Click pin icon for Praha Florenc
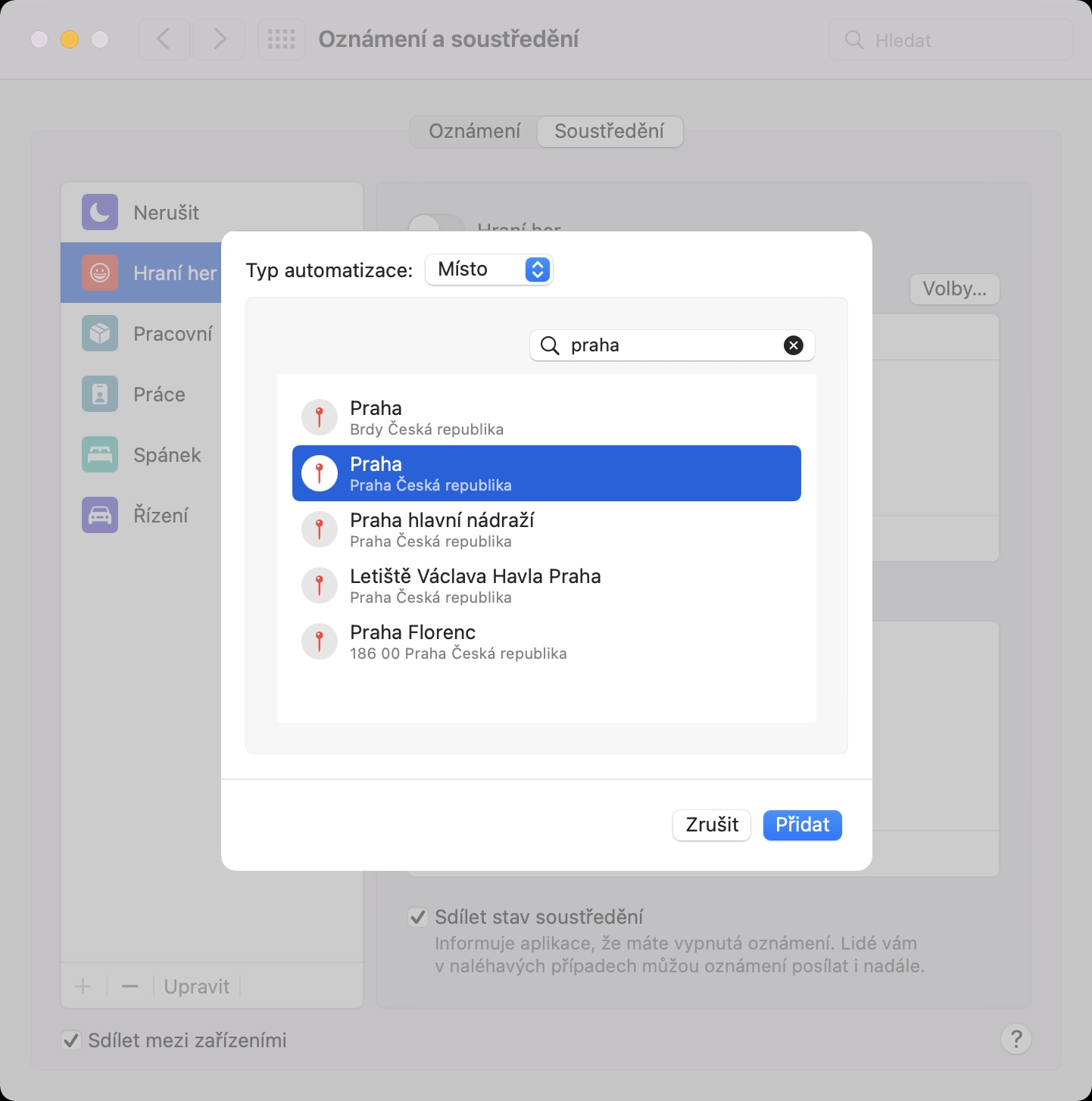 pyautogui.click(x=320, y=641)
